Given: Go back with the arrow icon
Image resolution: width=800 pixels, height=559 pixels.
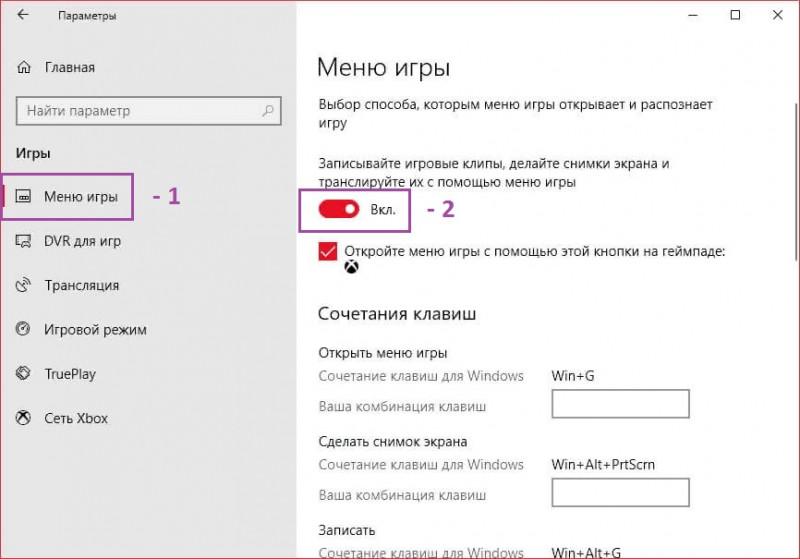Looking at the screenshot, I should 23,15.
